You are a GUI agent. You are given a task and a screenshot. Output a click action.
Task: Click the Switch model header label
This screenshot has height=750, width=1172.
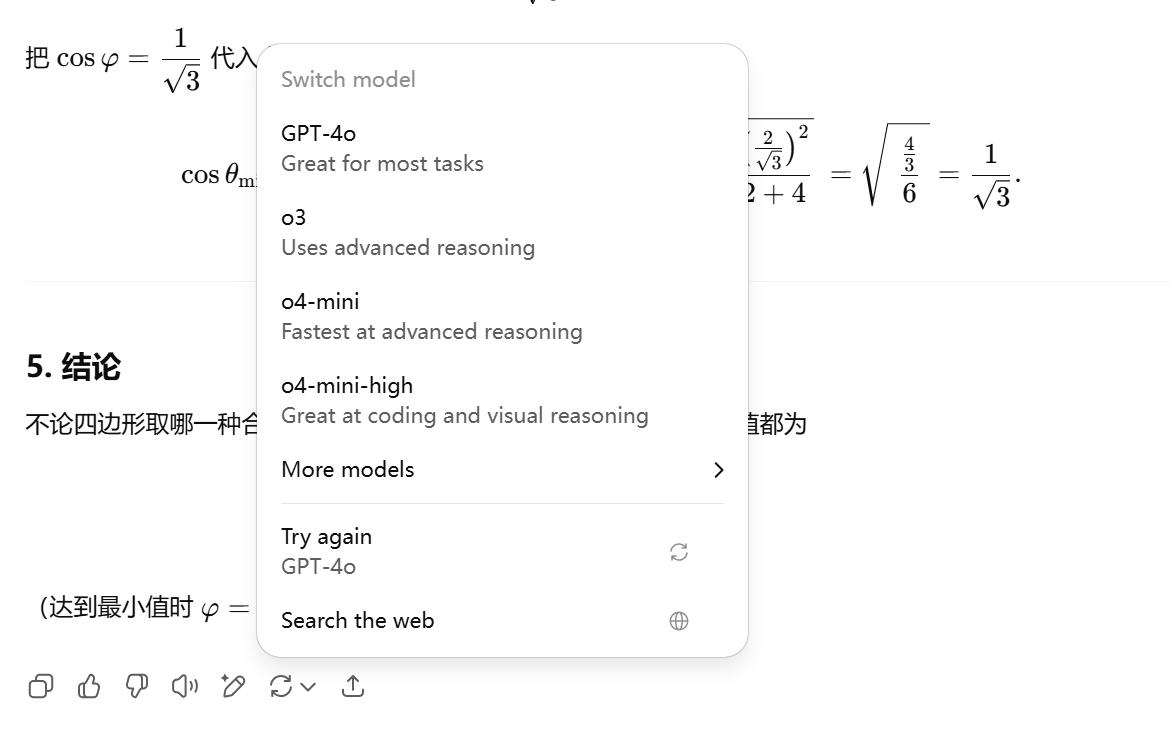348,79
